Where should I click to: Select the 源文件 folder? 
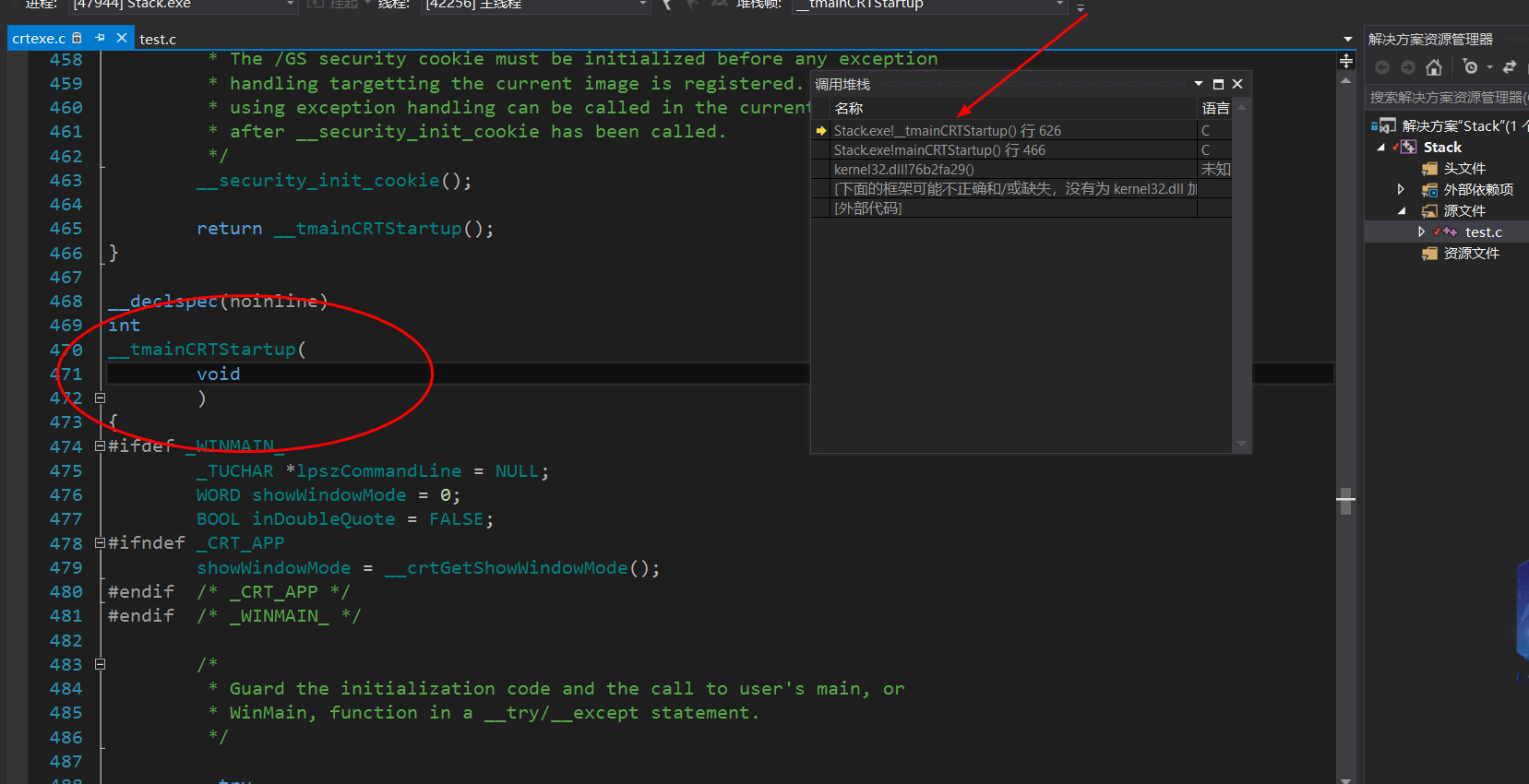click(1464, 211)
